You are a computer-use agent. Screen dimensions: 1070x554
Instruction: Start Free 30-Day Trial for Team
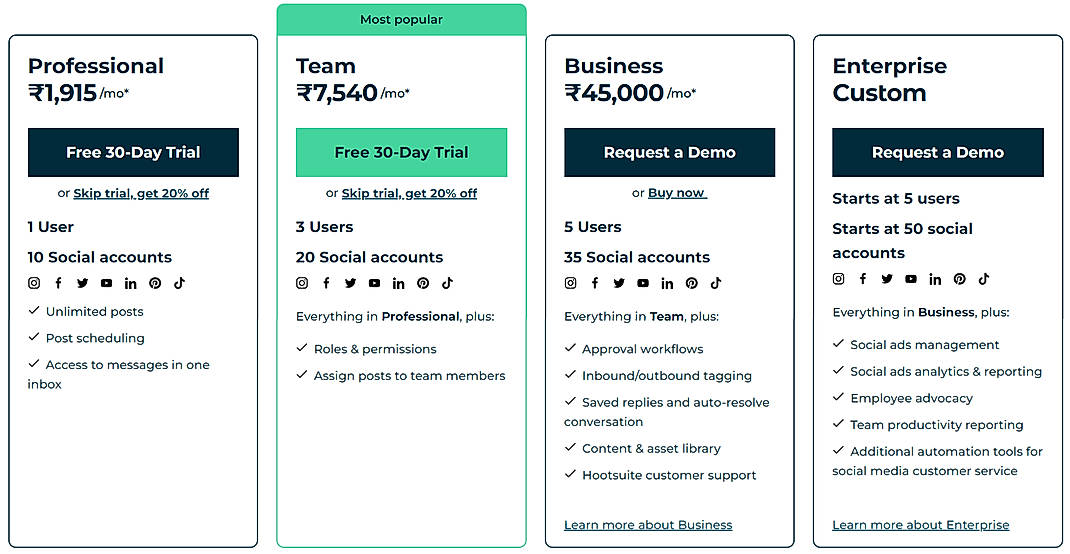[401, 152]
